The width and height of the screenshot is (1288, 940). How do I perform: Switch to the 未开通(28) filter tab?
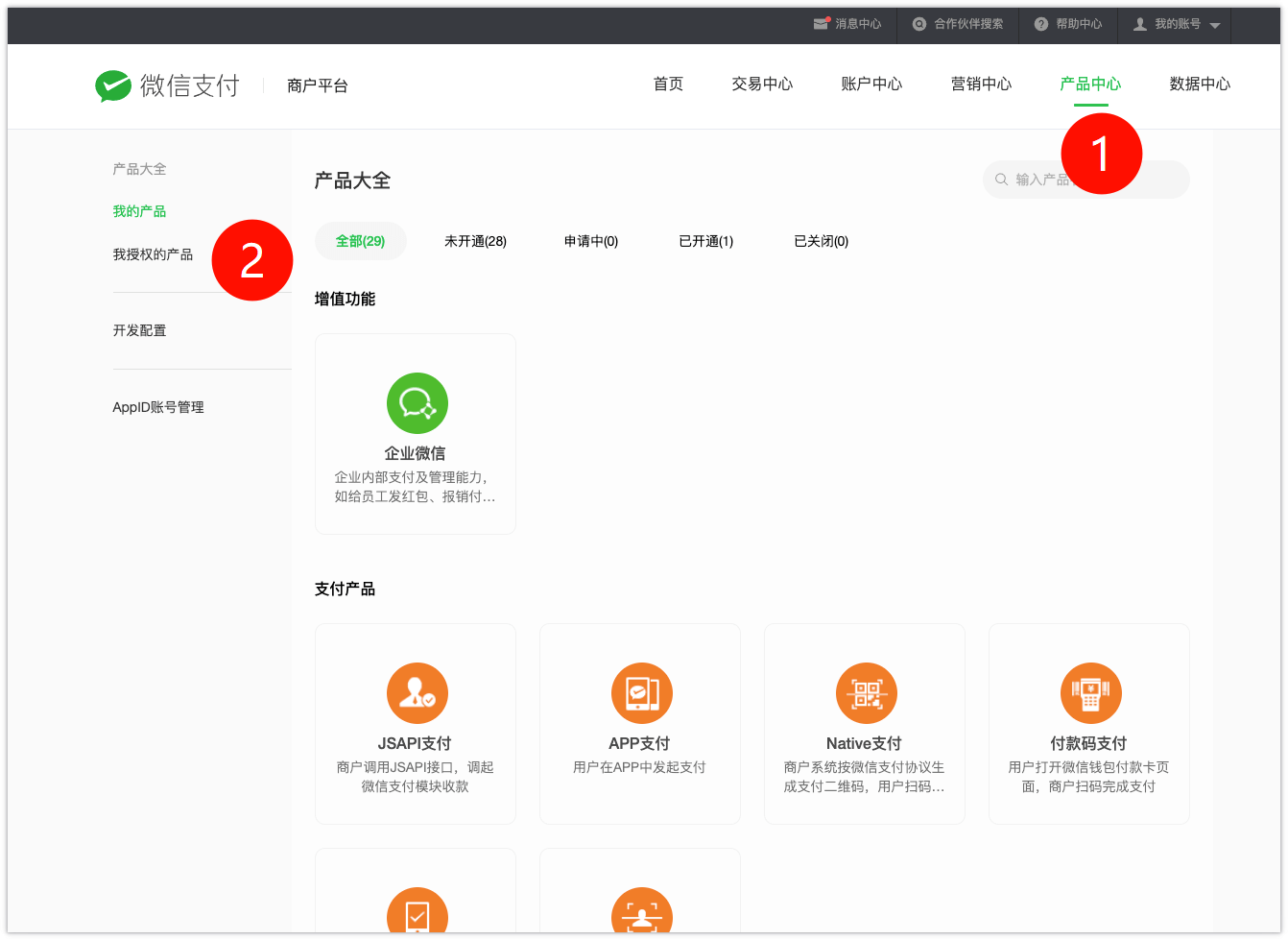475,241
